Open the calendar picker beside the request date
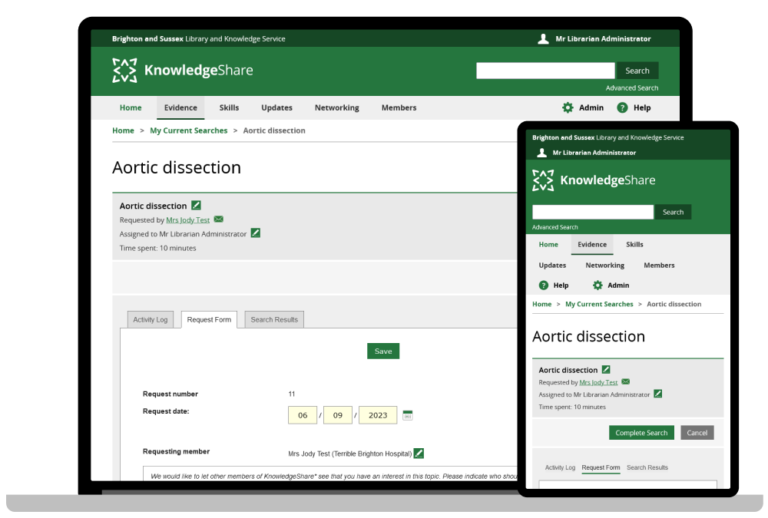The width and height of the screenshot is (768, 518). click(407, 414)
